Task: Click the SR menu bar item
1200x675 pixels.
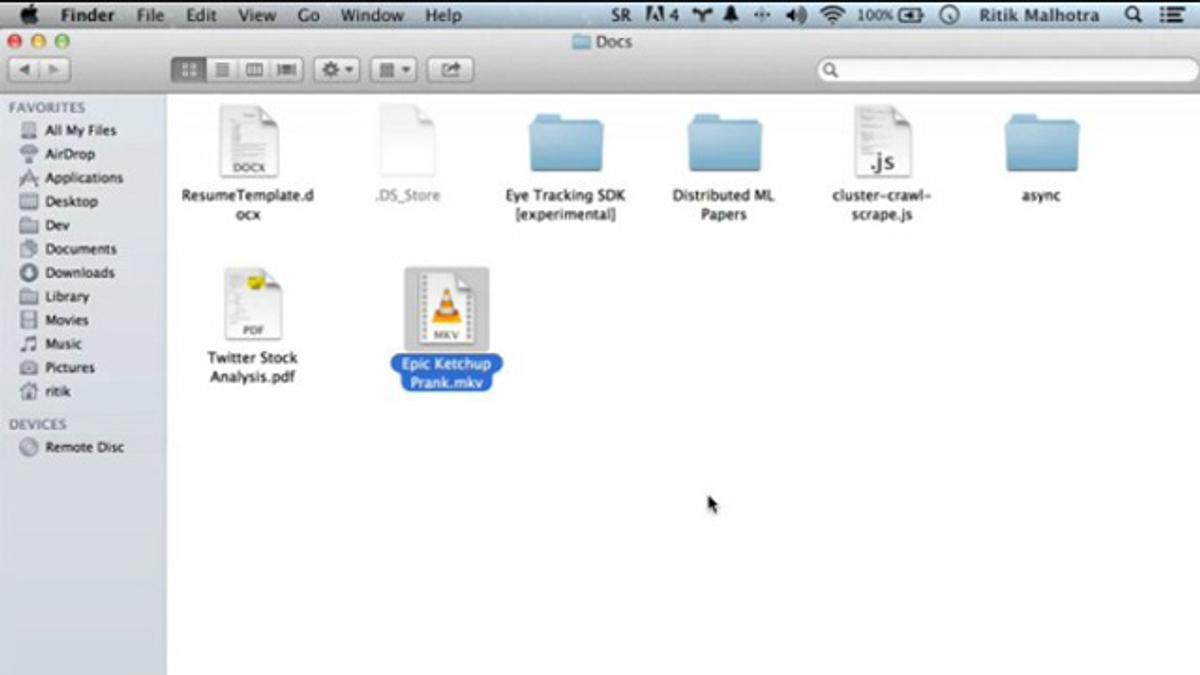Action: coord(621,15)
